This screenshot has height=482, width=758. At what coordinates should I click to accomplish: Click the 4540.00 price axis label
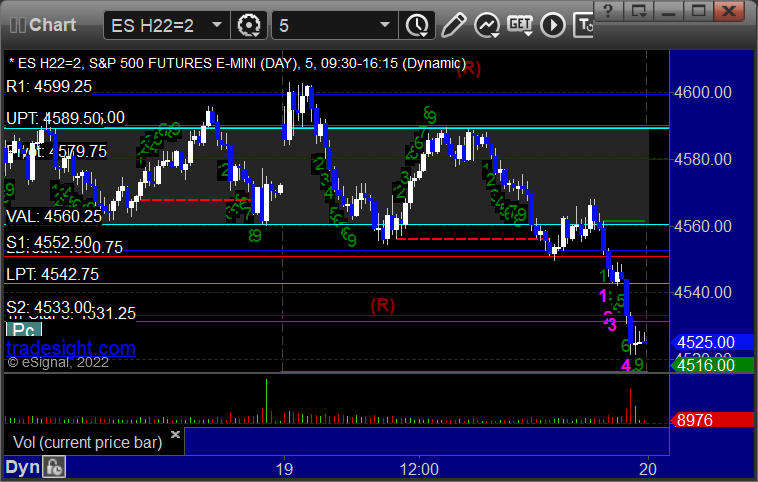(703, 292)
